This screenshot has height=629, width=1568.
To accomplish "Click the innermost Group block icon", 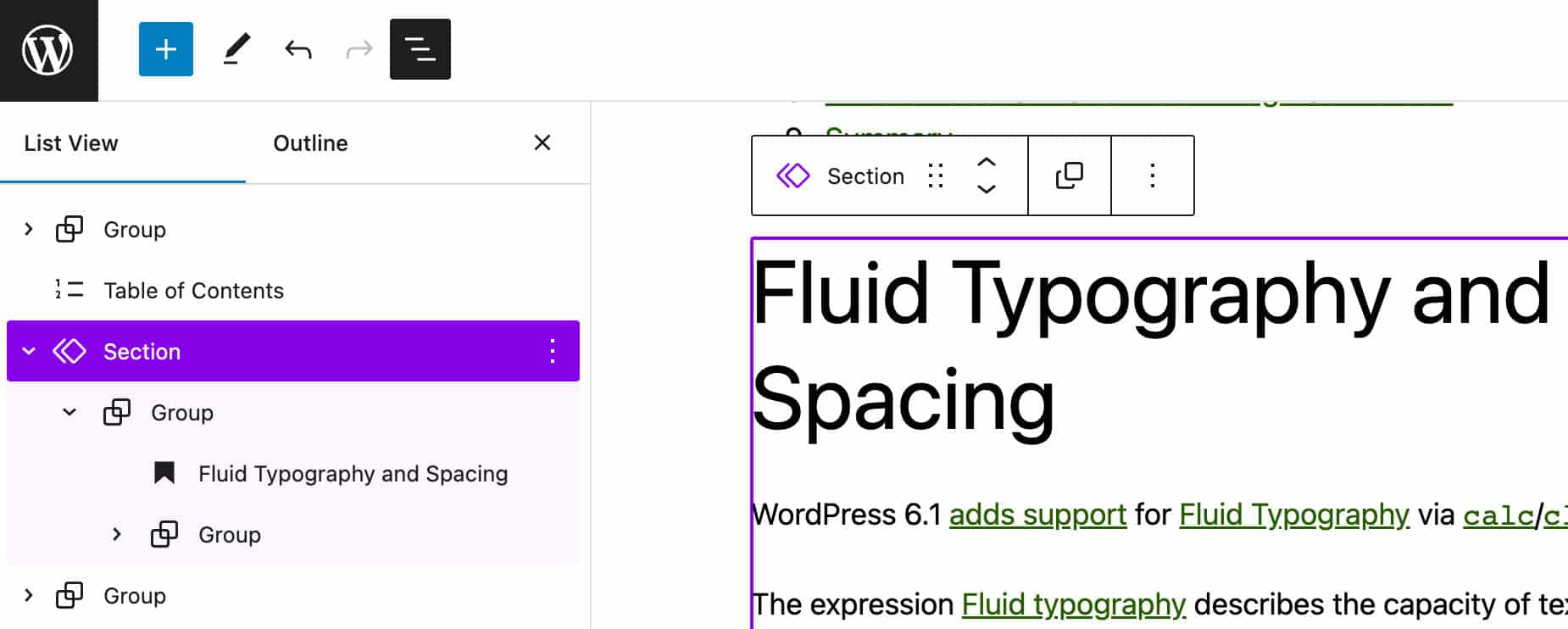I will click(164, 534).
